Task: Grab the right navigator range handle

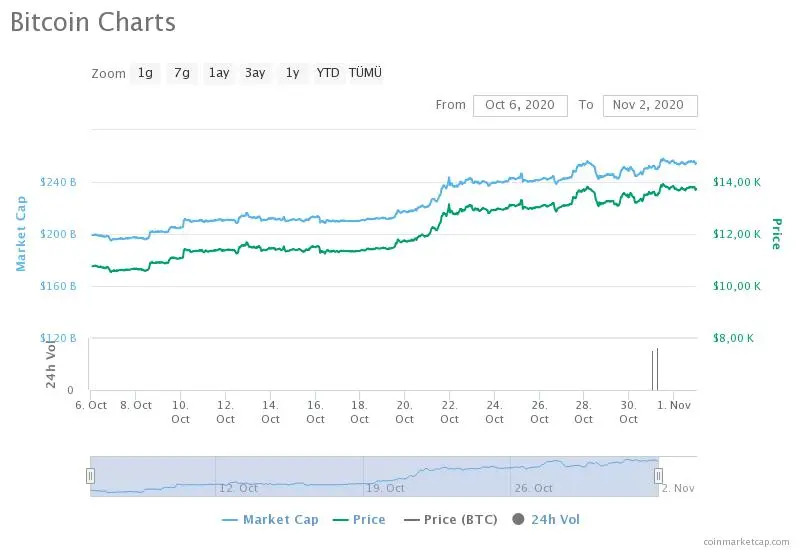Action: click(658, 476)
